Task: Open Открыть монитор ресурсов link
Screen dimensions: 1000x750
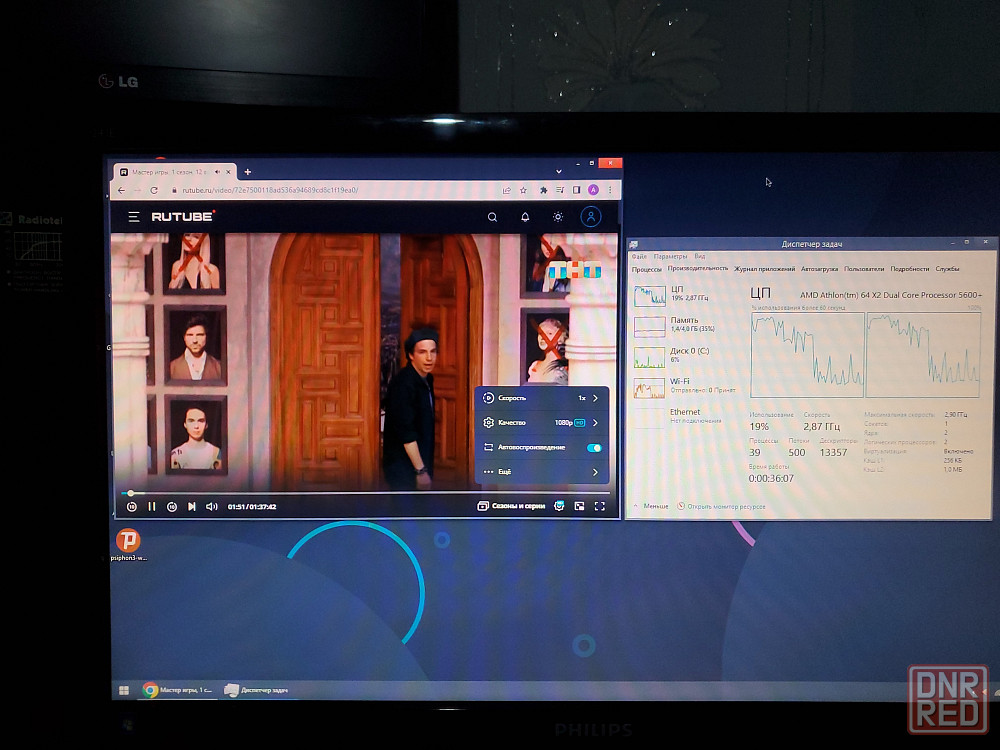Action: pyautogui.click(x=721, y=506)
